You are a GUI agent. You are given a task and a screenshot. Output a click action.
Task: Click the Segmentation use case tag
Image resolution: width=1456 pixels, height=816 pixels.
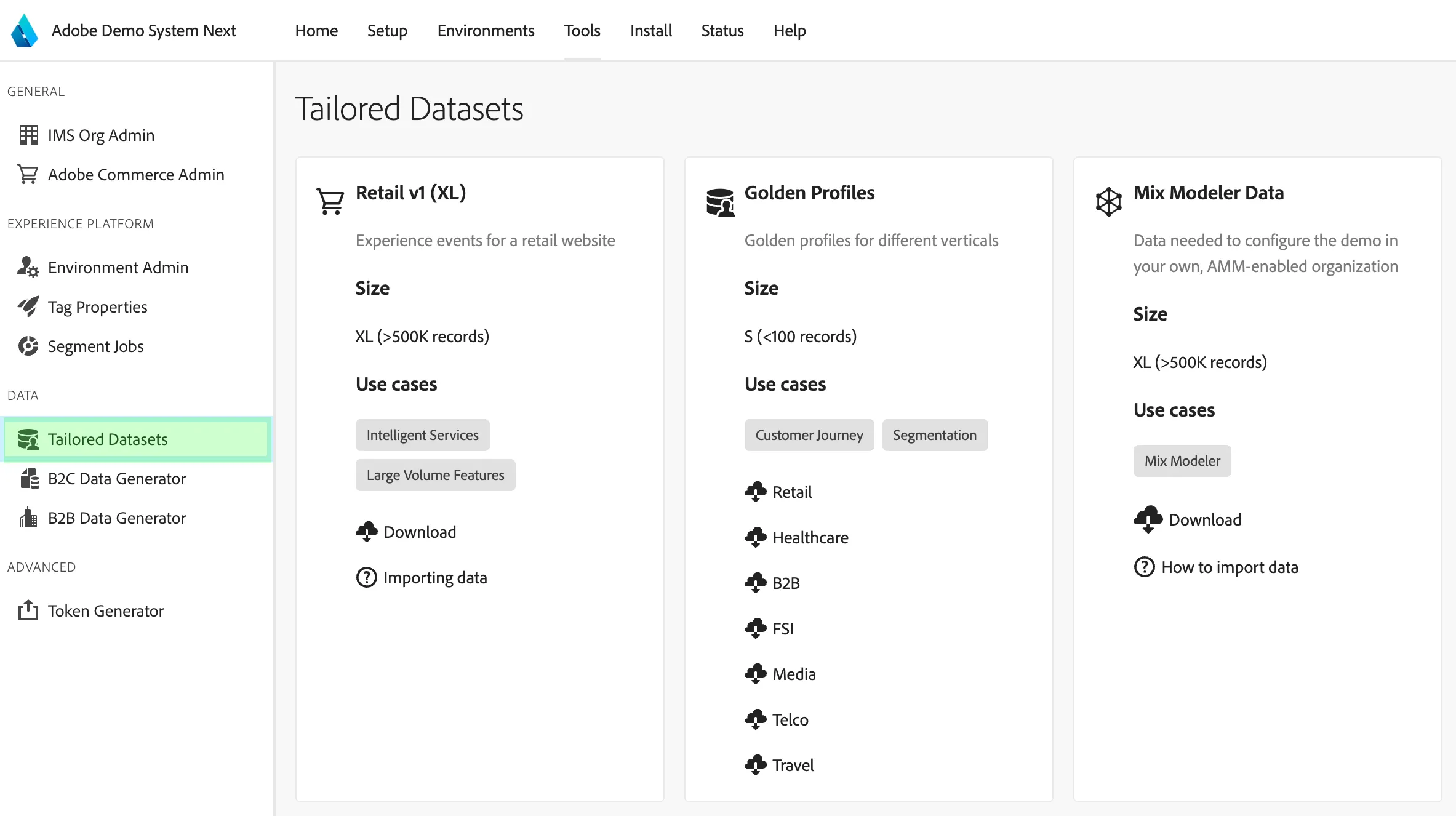pos(935,435)
